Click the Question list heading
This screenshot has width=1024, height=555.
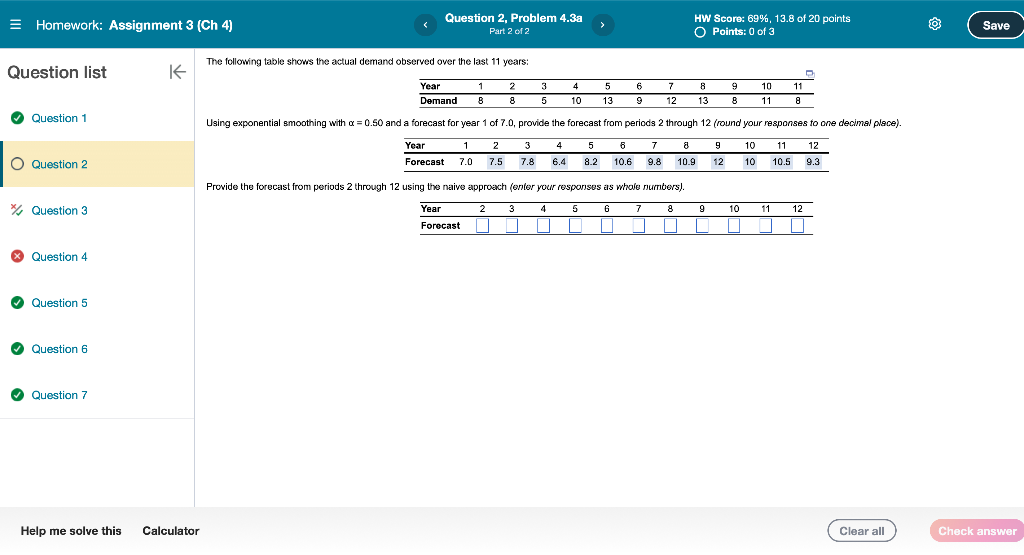tap(57, 72)
